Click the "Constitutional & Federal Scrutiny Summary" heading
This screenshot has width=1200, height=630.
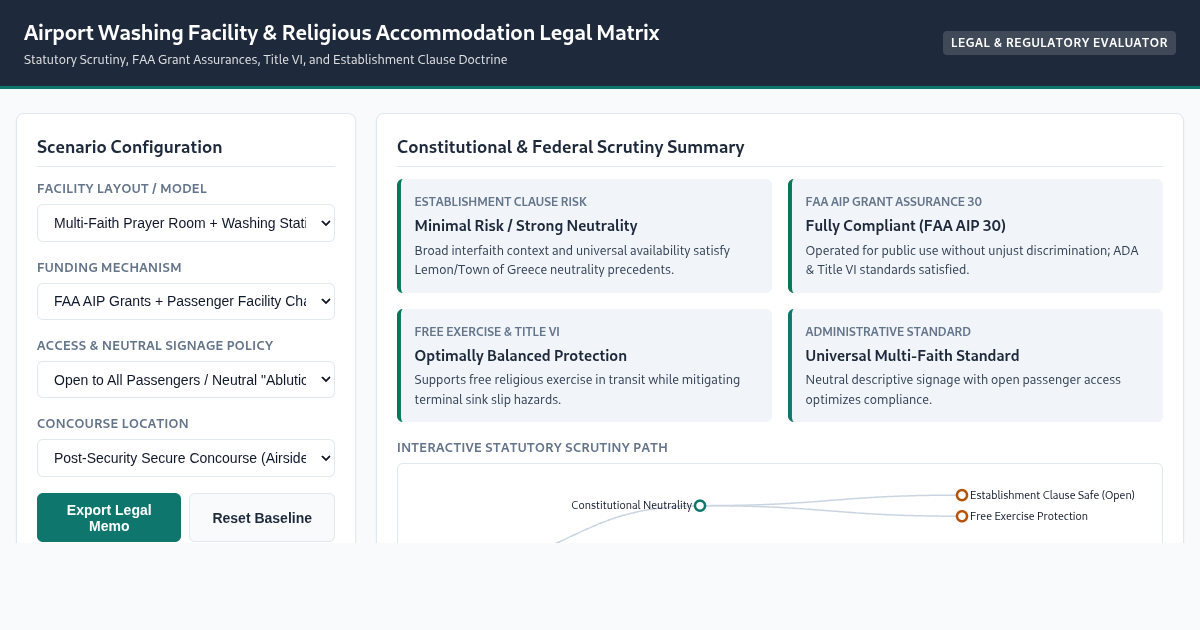click(x=571, y=147)
